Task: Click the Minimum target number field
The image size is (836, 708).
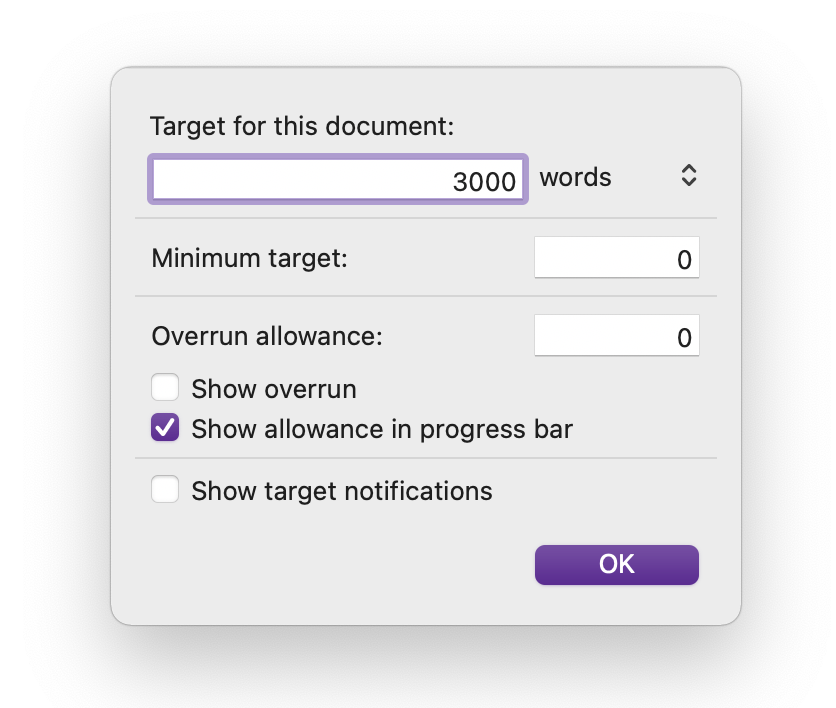Action: coord(616,258)
